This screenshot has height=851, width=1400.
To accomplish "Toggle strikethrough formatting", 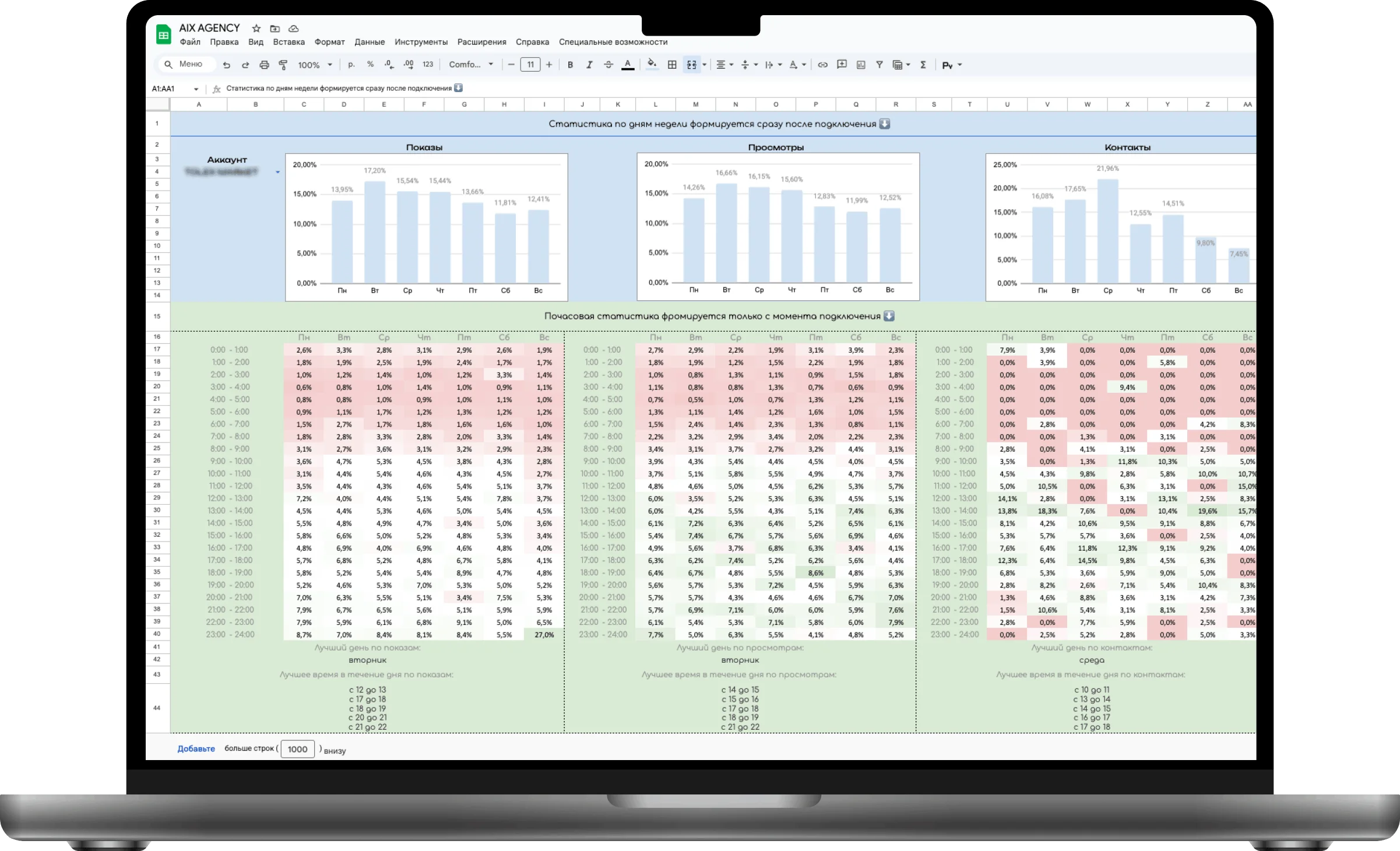I will pyautogui.click(x=608, y=65).
